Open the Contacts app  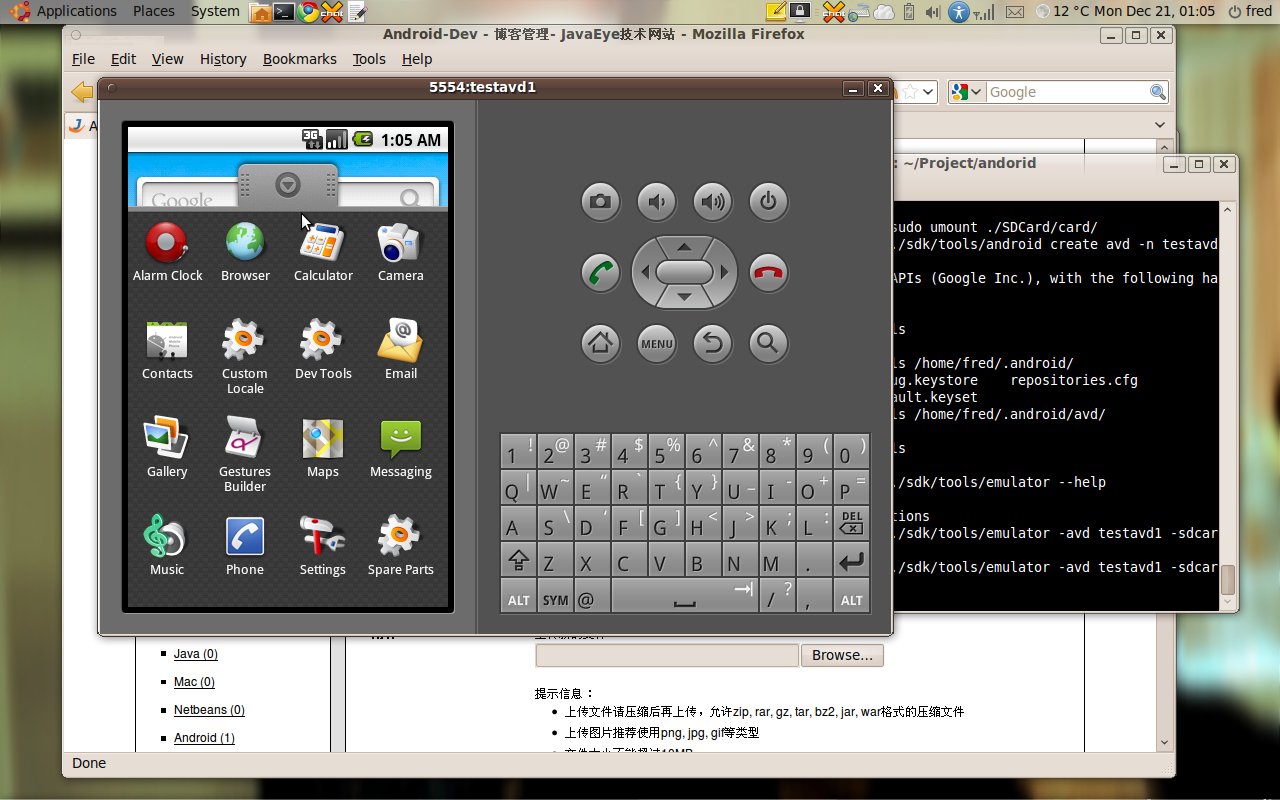pos(167,350)
